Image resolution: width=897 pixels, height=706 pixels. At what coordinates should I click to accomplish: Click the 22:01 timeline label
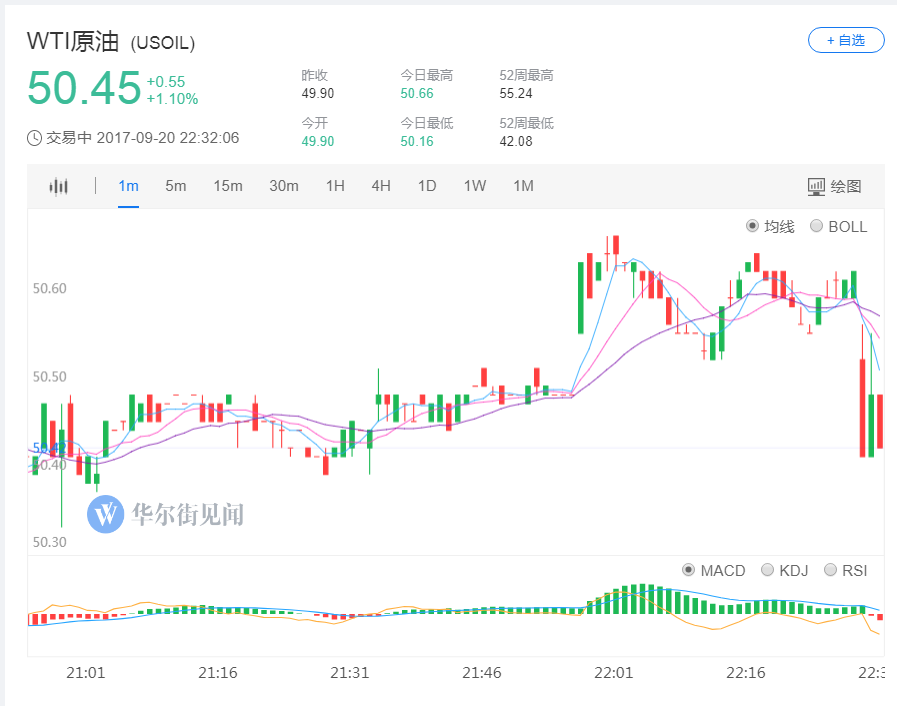tap(613, 672)
